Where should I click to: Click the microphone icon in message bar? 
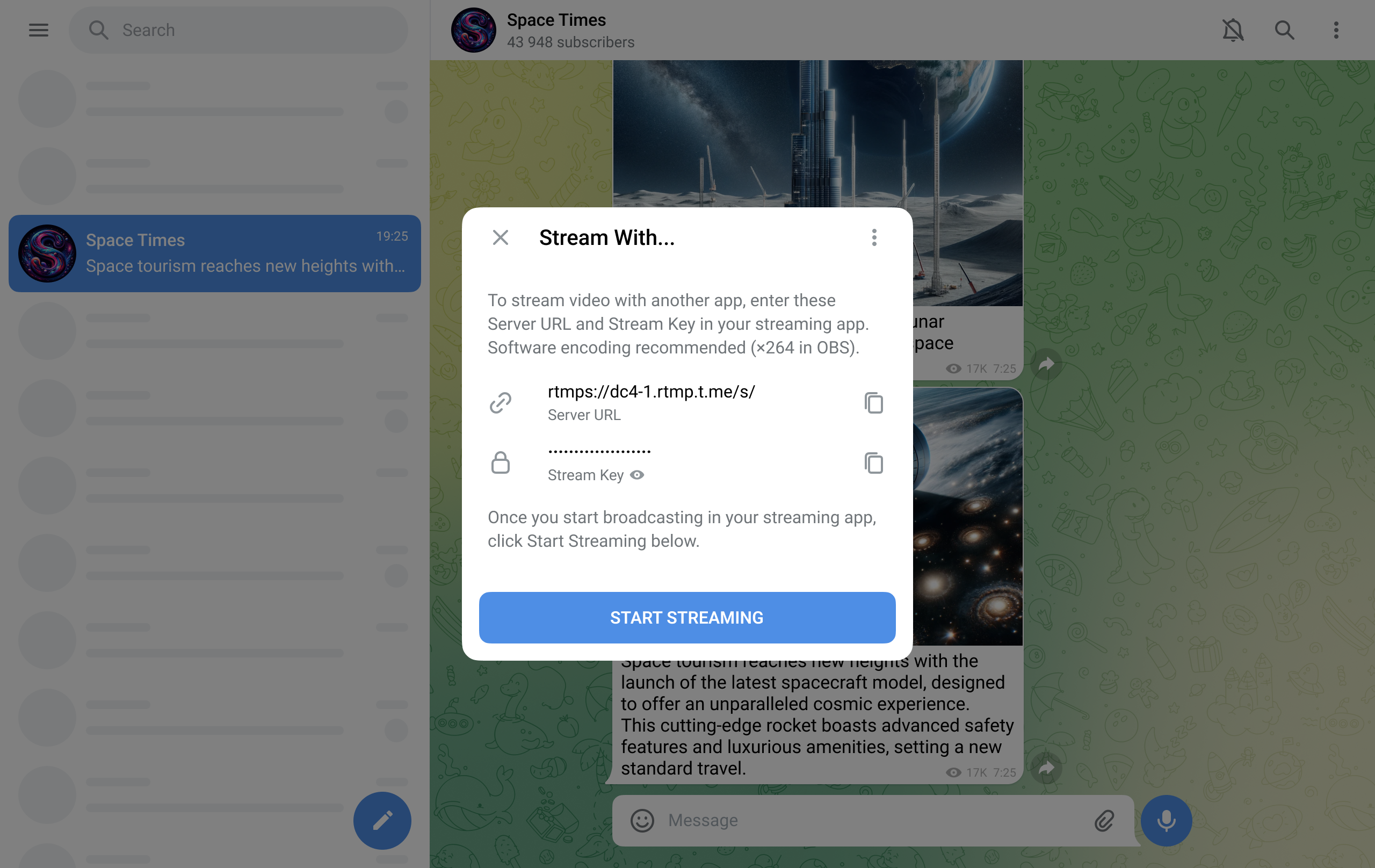click(x=1166, y=820)
